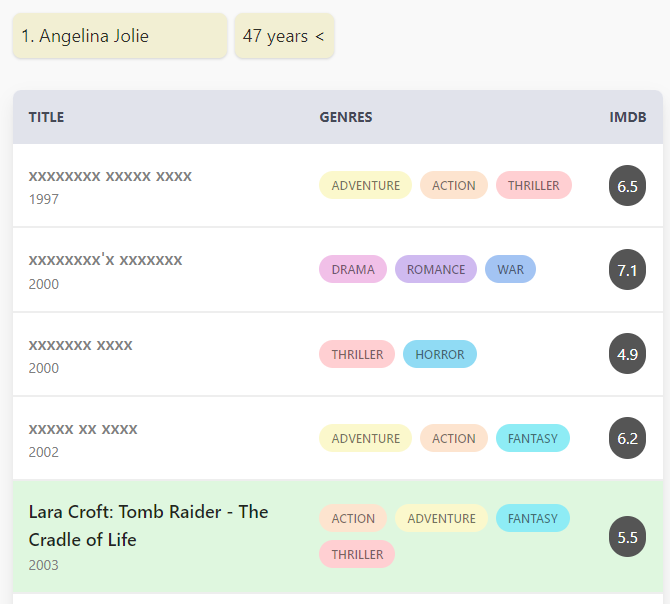Select the HORROR genre tag
The height and width of the screenshot is (604, 670).
(x=440, y=354)
